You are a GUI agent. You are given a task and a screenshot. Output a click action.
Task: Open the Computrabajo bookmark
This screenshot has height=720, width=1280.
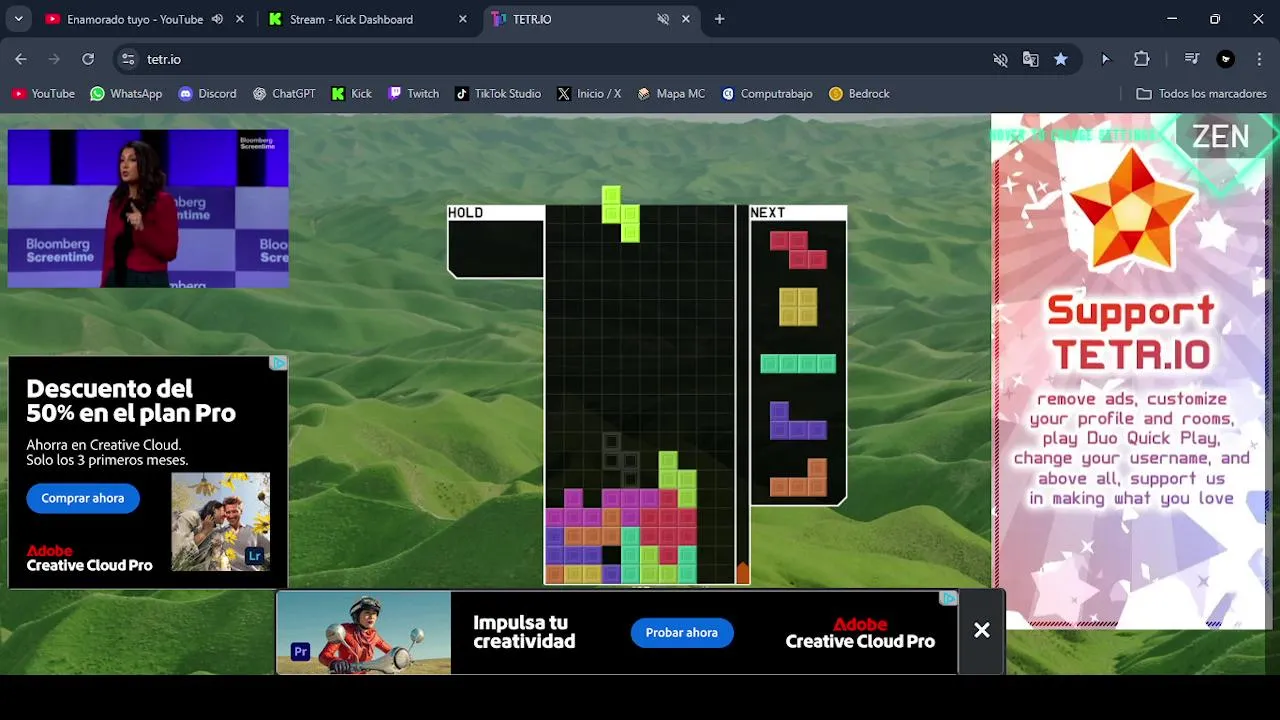[x=767, y=93]
